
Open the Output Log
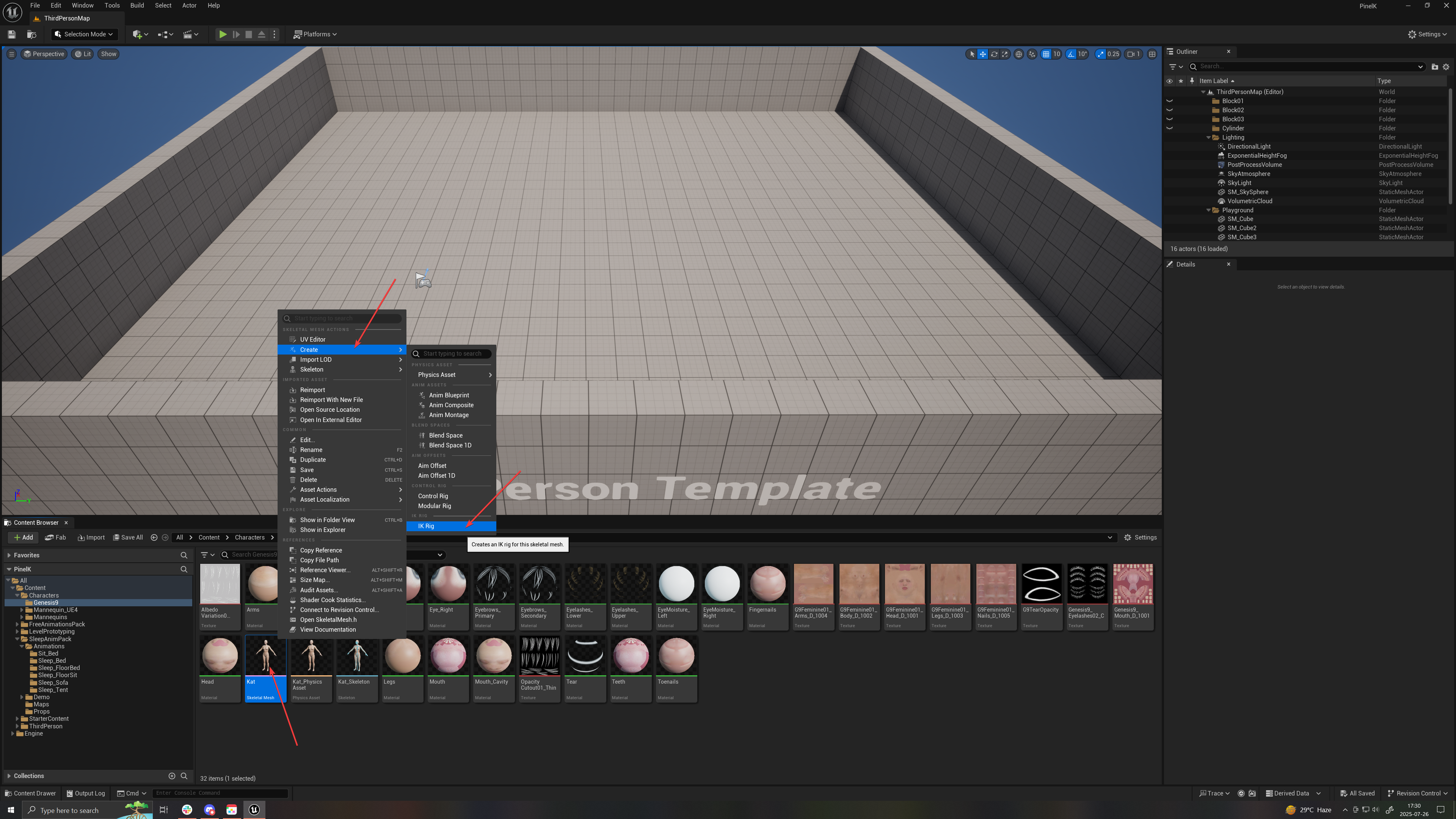click(85, 794)
